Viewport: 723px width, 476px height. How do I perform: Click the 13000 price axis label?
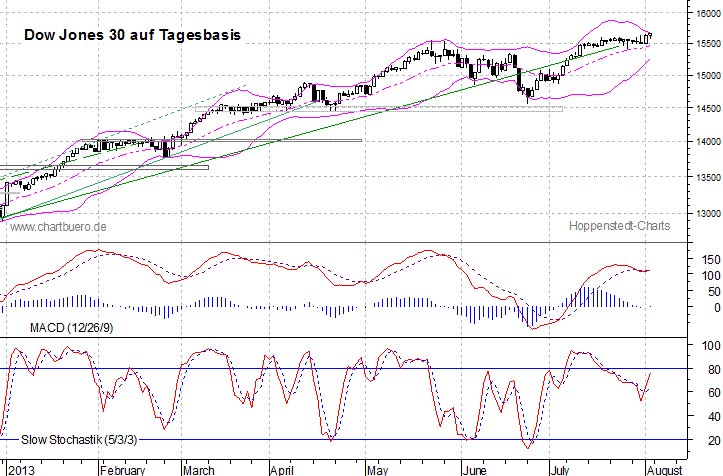(x=708, y=214)
